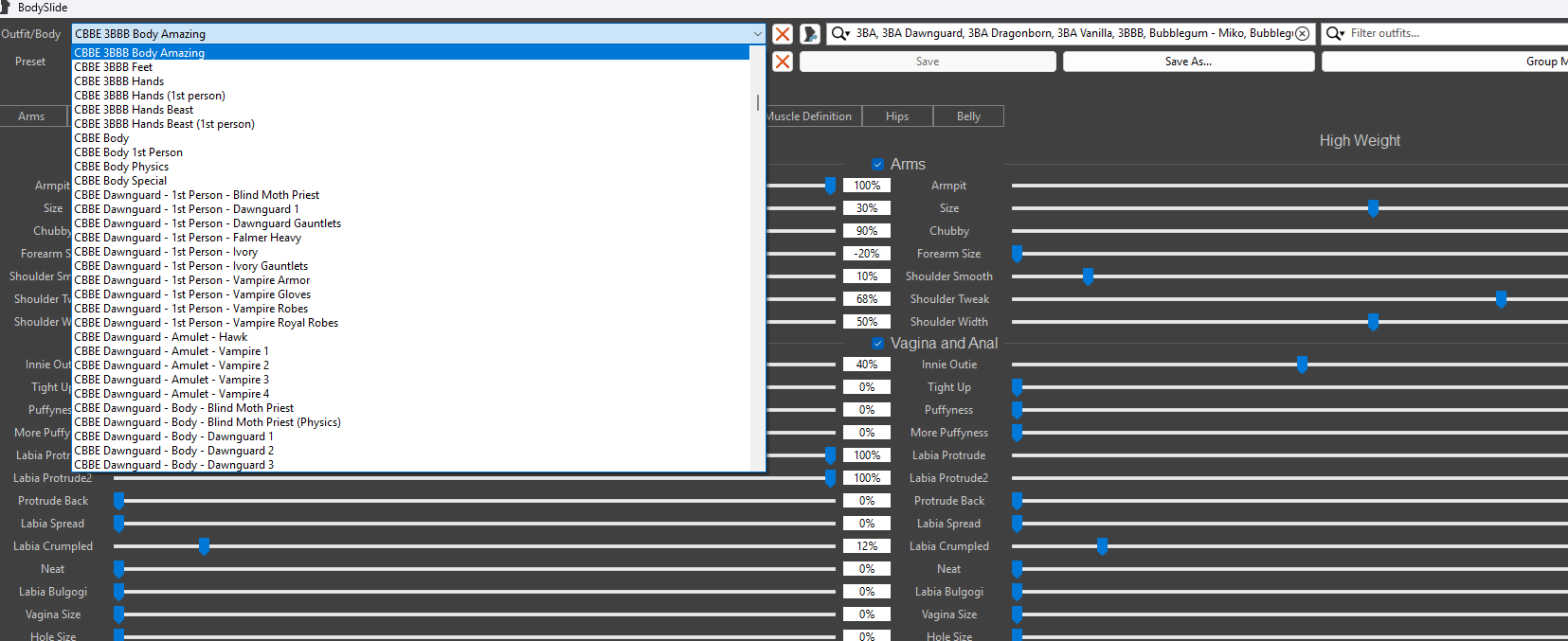Select Amulet - Vampire 3 entry
This screenshot has height=641, width=1568.
coord(411,380)
